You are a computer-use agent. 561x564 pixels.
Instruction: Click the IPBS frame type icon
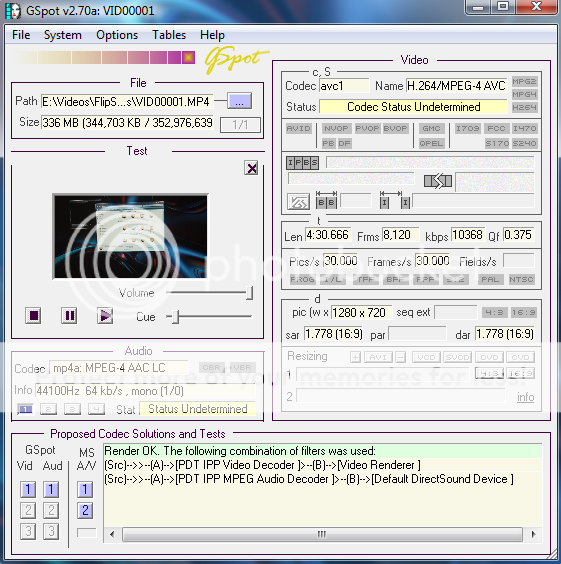tap(302, 163)
